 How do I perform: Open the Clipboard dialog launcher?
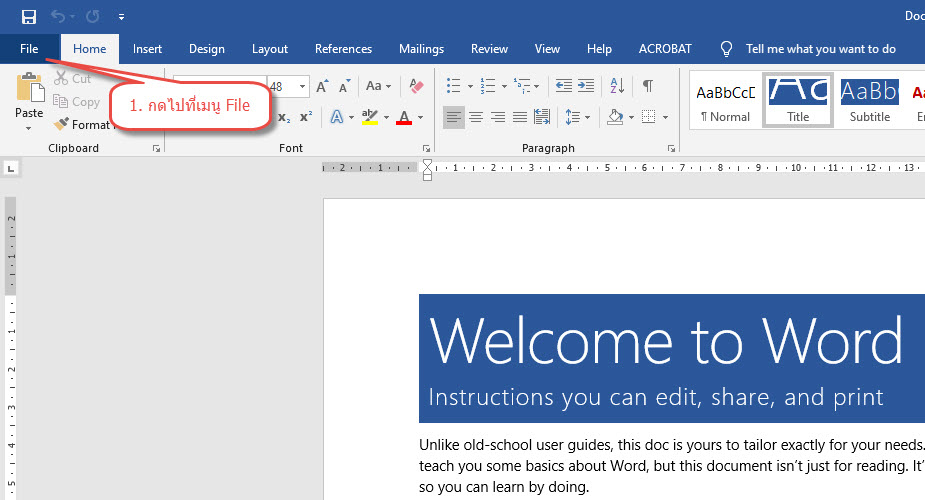[156, 149]
